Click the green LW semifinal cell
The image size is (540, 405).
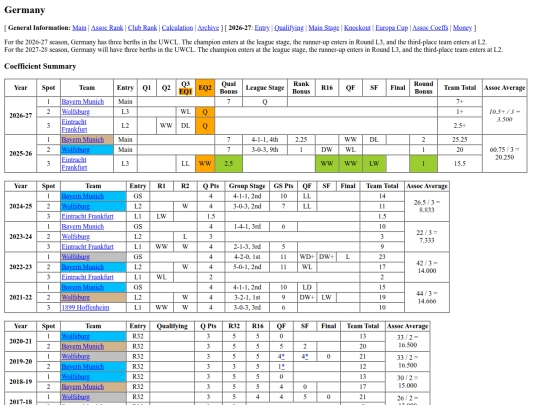click(x=374, y=164)
